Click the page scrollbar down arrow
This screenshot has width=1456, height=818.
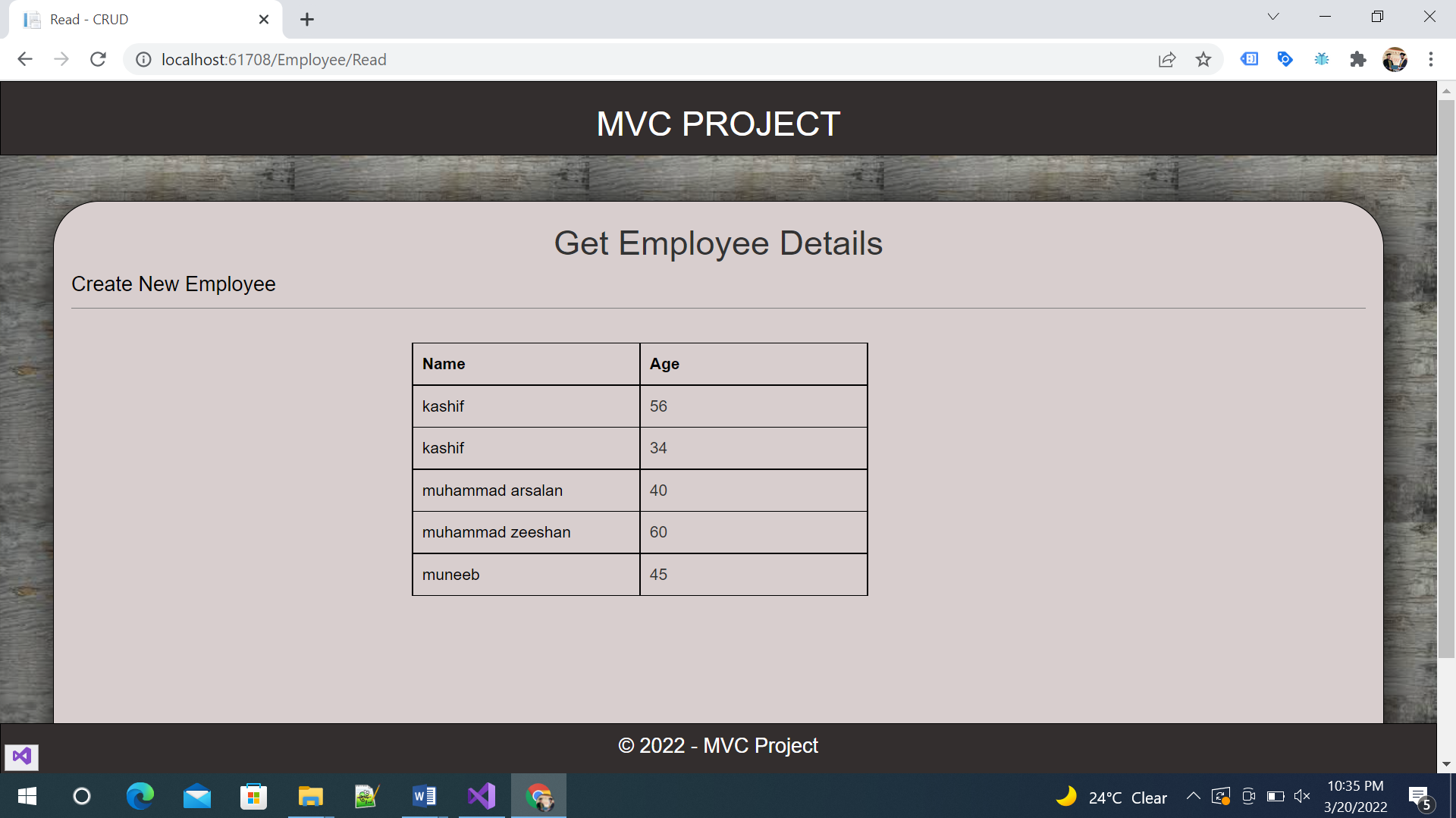pyautogui.click(x=1446, y=764)
